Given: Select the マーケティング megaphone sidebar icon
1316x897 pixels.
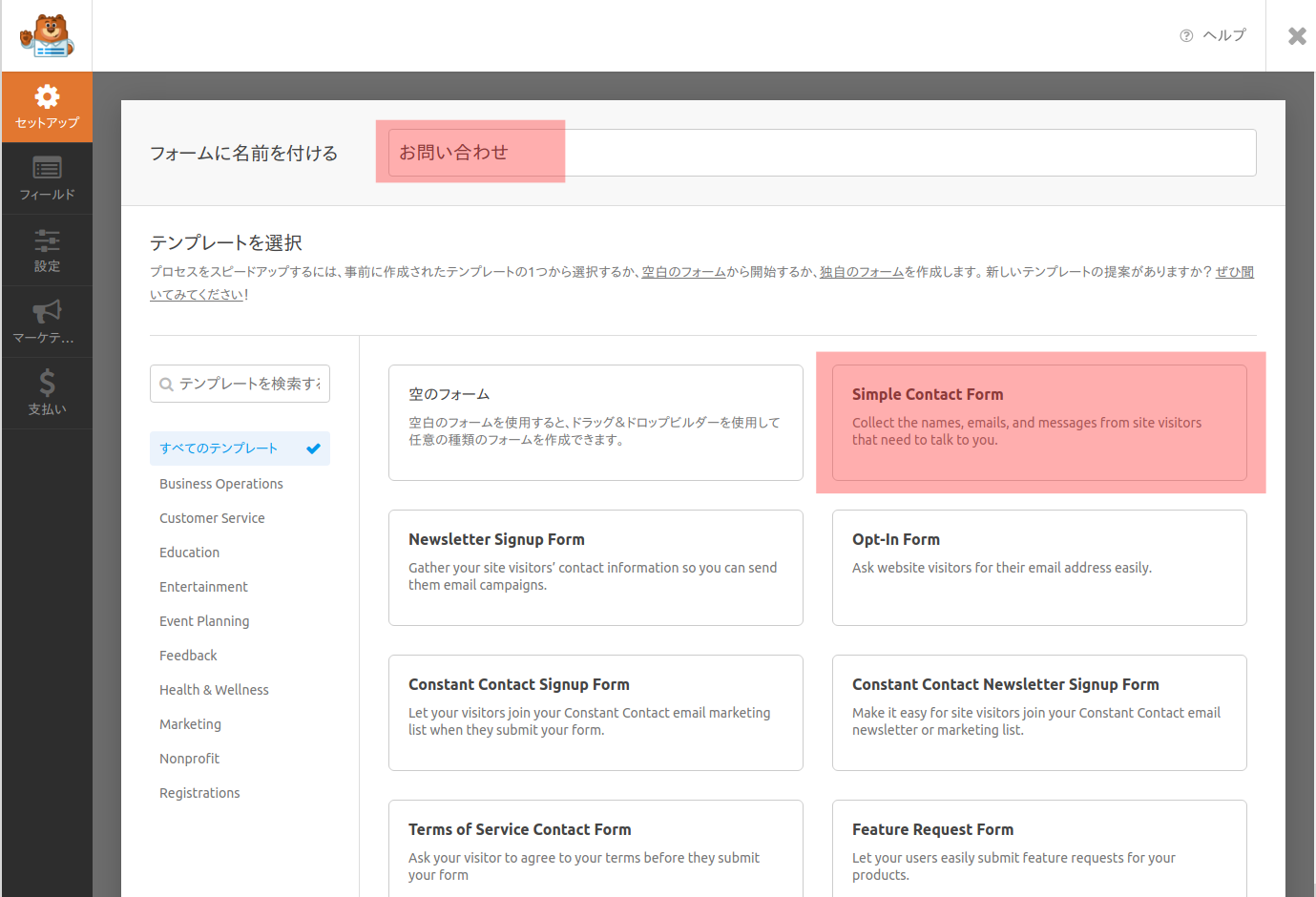Looking at the screenshot, I should (47, 322).
